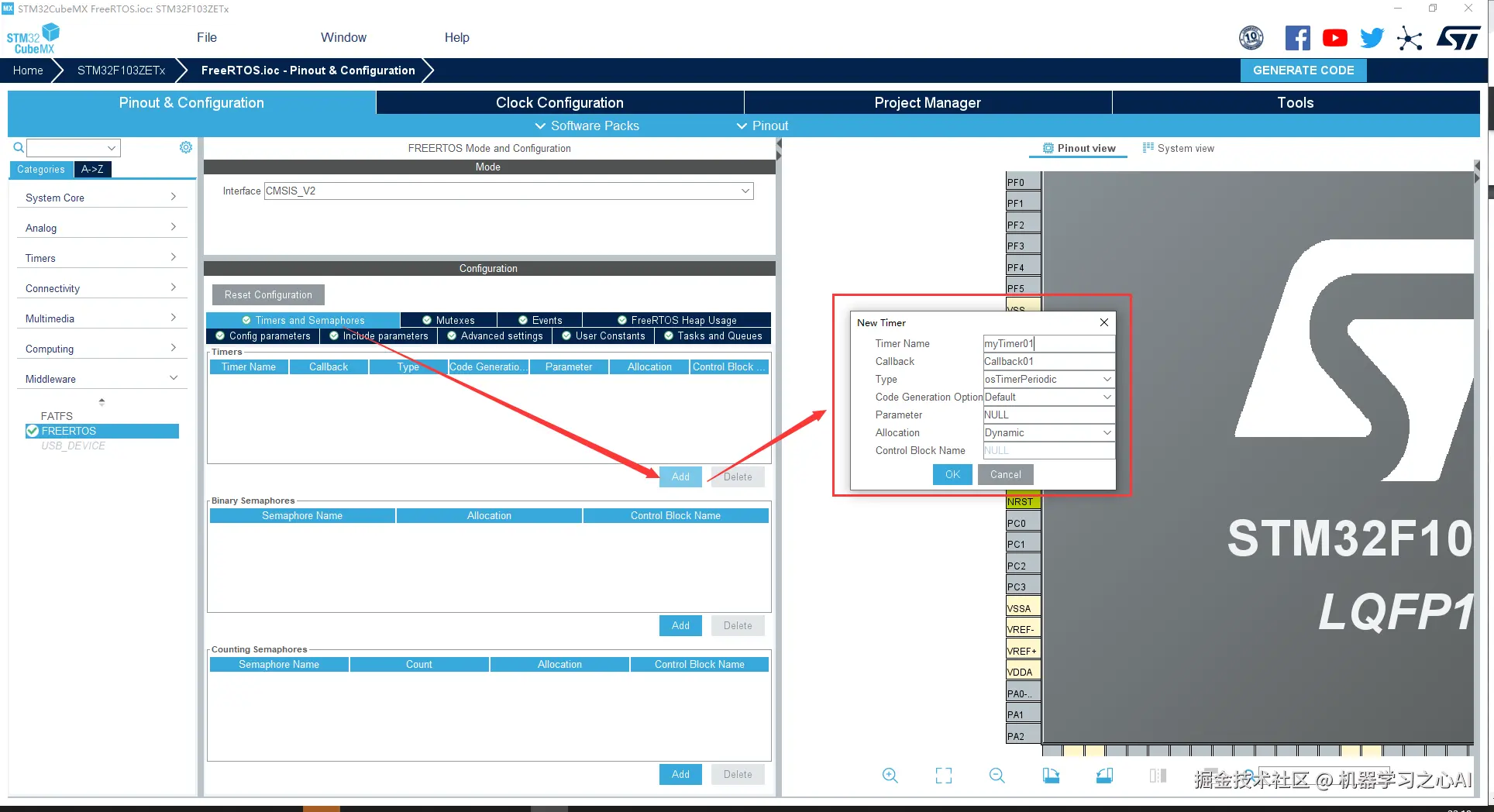Open the Tasks and Queues tab

click(x=713, y=335)
